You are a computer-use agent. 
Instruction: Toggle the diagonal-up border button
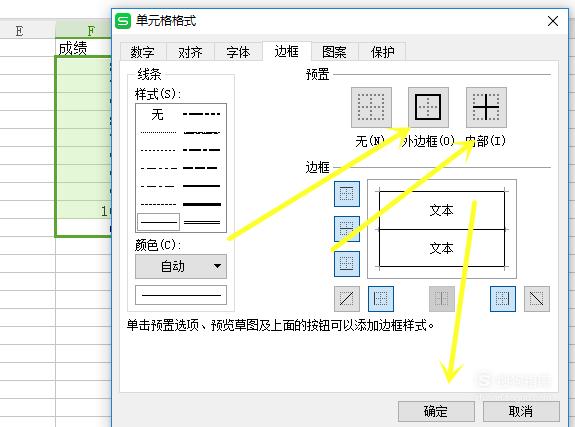(347, 299)
